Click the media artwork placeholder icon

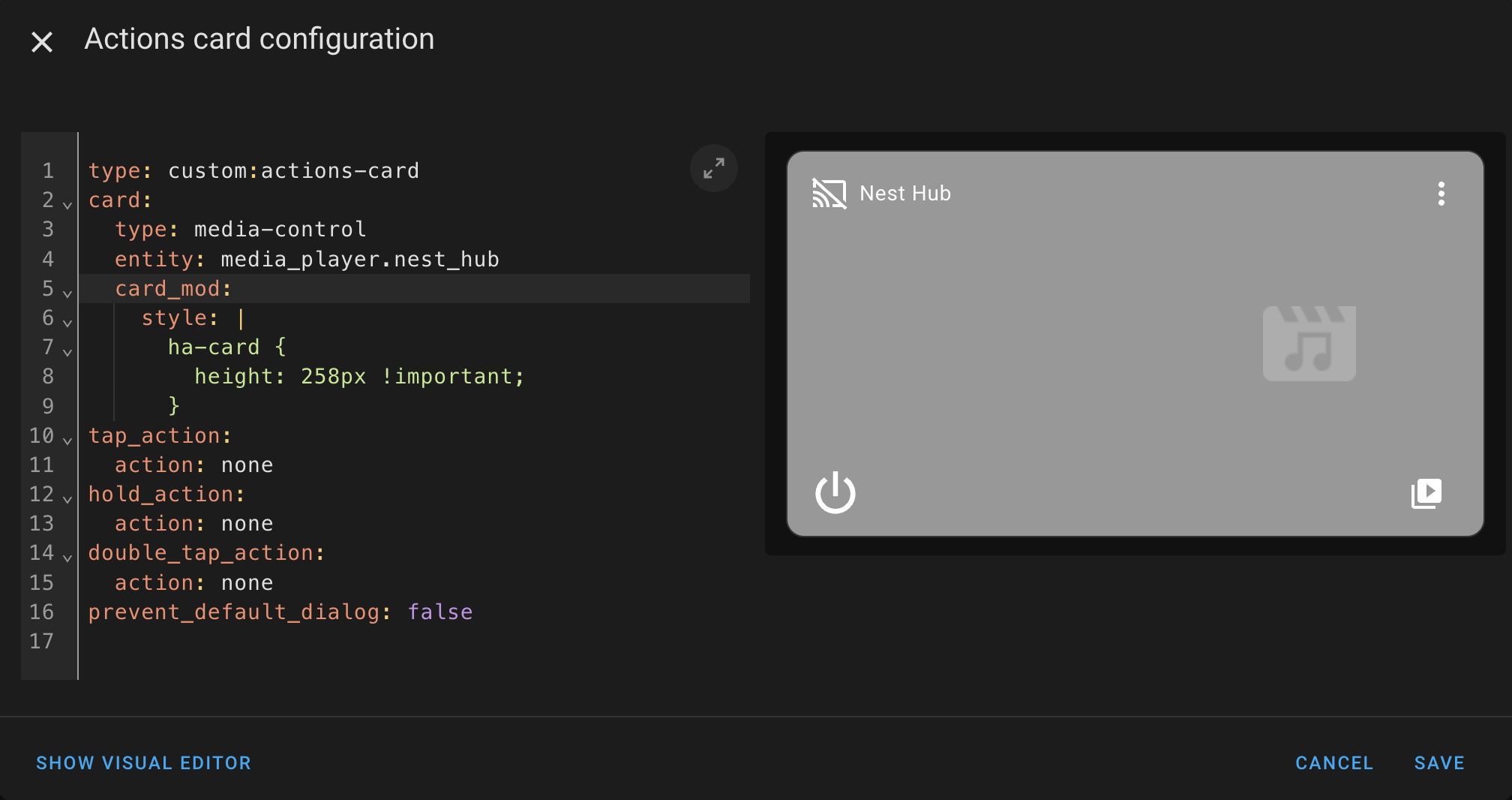point(1309,344)
